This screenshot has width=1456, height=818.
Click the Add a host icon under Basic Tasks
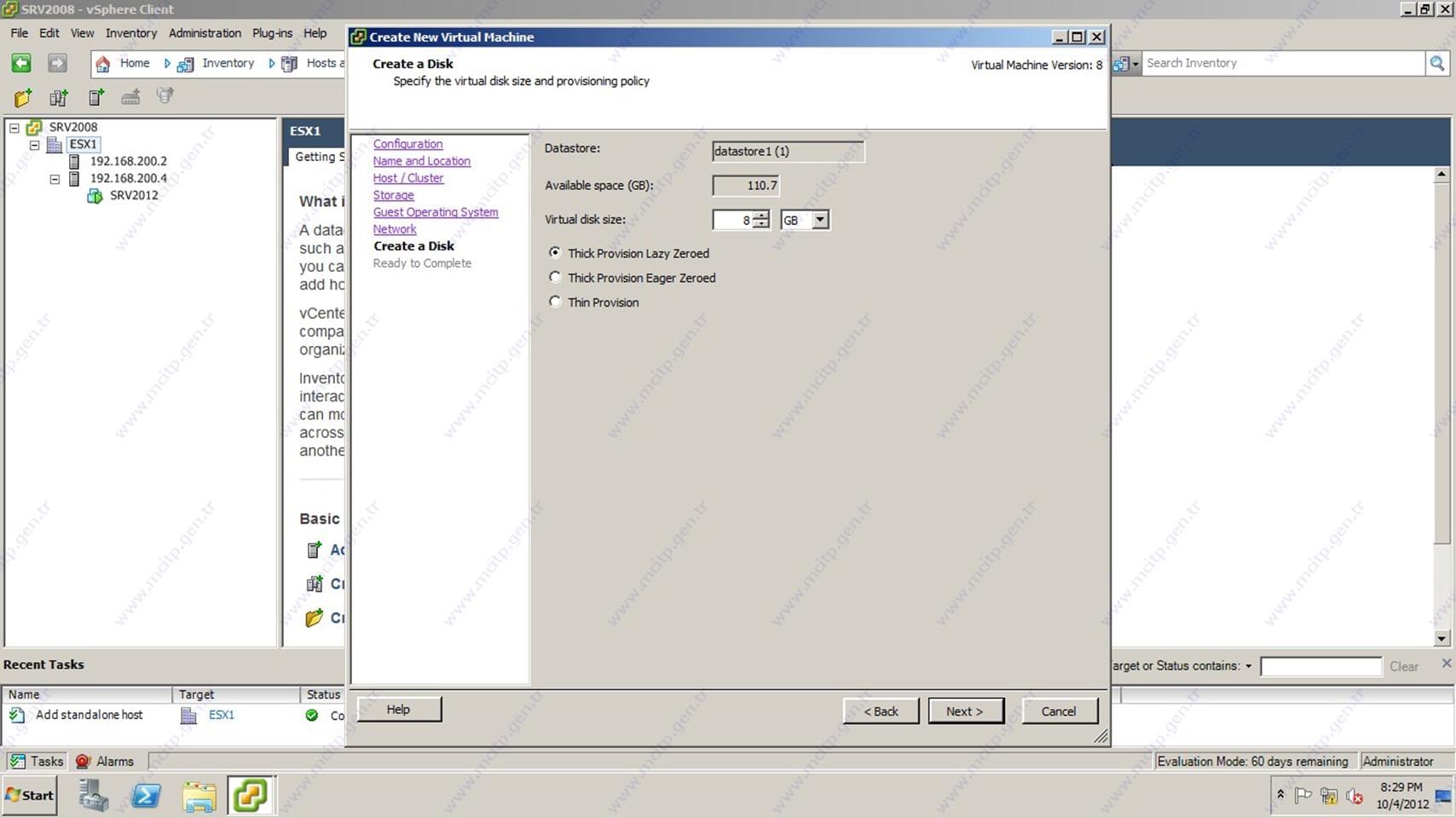pyautogui.click(x=315, y=550)
